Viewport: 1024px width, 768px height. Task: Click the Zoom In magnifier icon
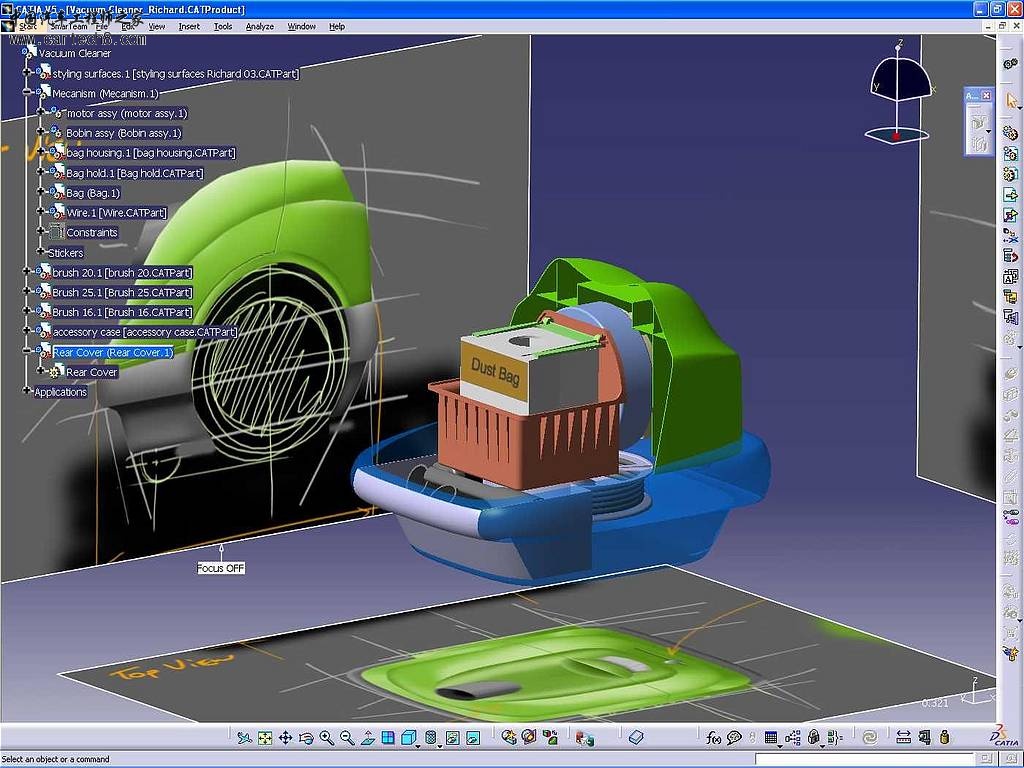coord(327,738)
